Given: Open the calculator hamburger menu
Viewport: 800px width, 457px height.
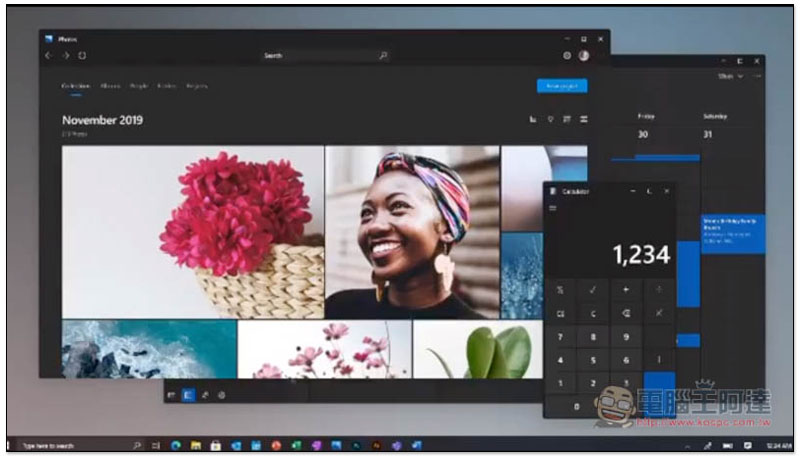Looking at the screenshot, I should point(553,208).
